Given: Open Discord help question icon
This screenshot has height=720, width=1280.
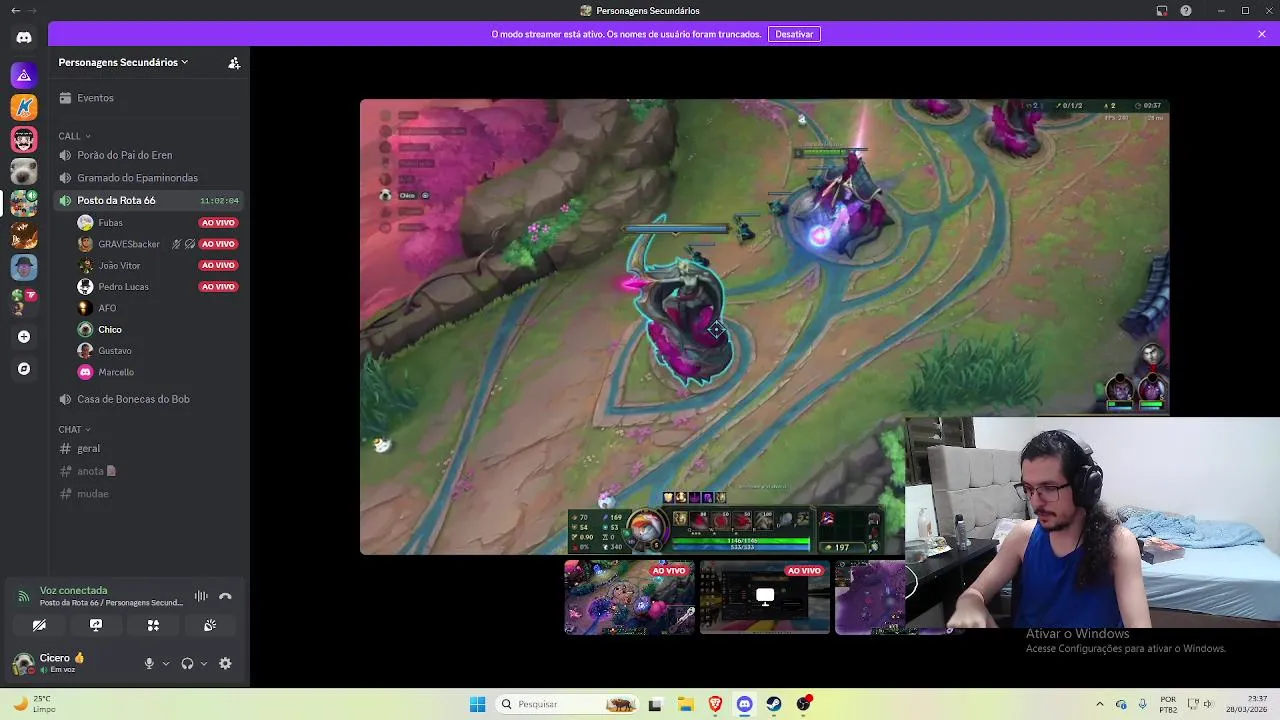Looking at the screenshot, I should click(1186, 10).
